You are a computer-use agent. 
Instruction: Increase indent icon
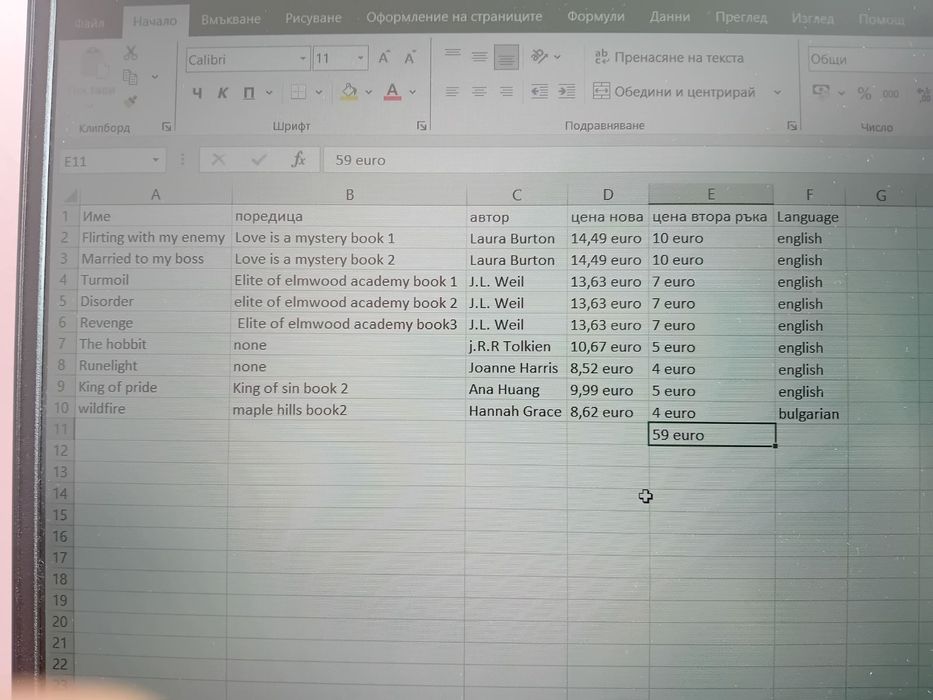(566, 92)
